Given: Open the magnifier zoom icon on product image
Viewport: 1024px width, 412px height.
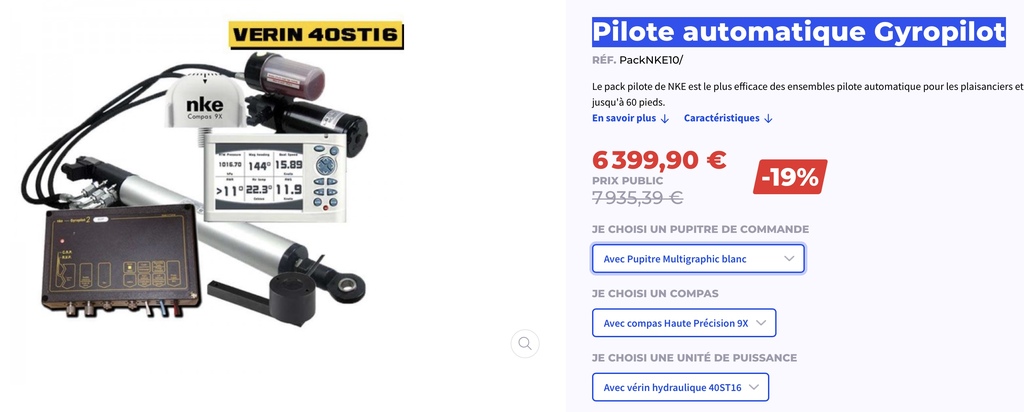Looking at the screenshot, I should click(525, 343).
